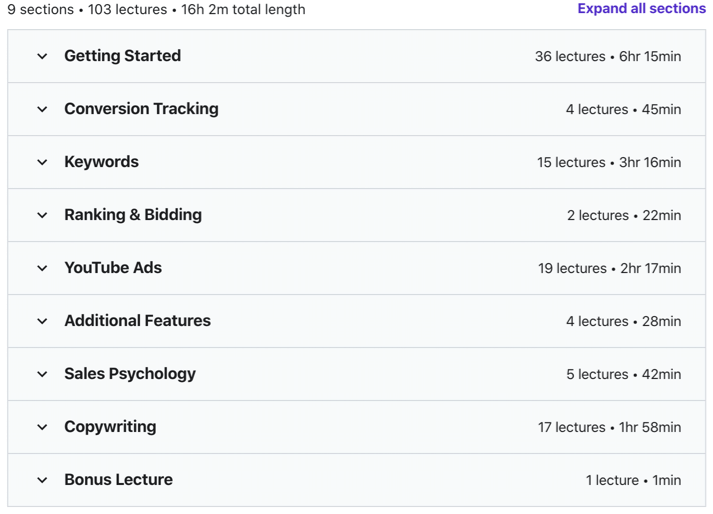Open the YouTube Ads section heading
713x514 pixels.
pos(113,268)
